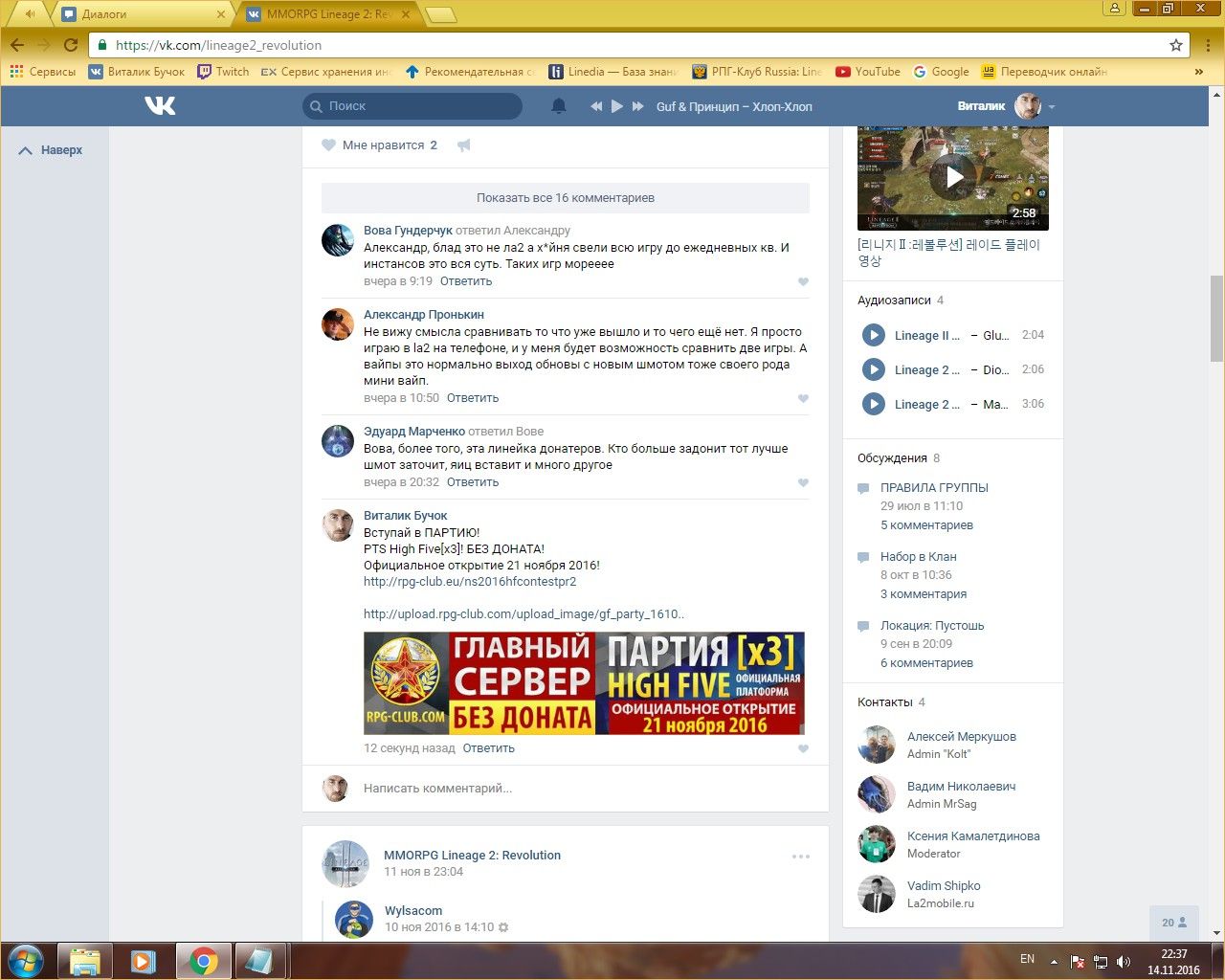Screen dimensions: 1225x980
Task: Open the three-dots post options menu
Action: [x=801, y=857]
